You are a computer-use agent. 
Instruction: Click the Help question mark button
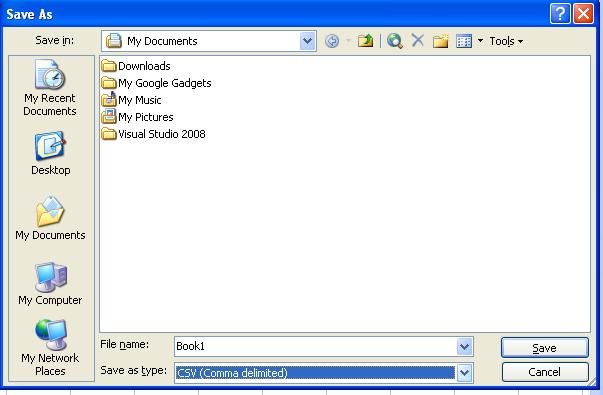click(x=560, y=14)
